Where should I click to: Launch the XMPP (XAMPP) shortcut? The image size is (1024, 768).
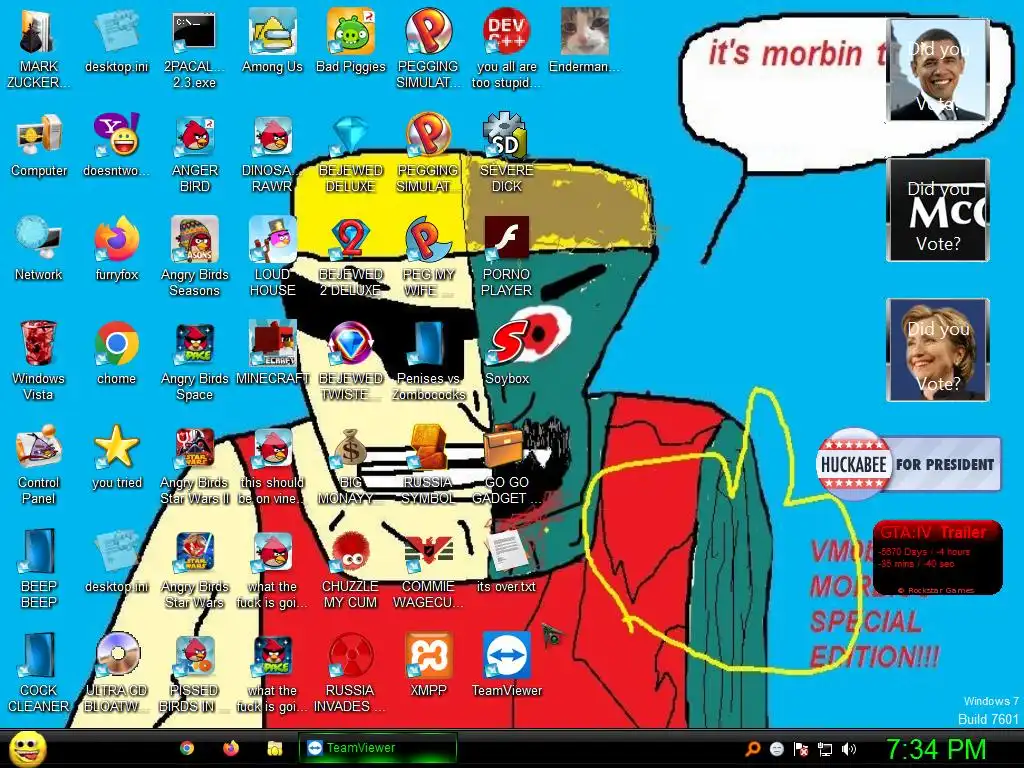[x=428, y=664]
